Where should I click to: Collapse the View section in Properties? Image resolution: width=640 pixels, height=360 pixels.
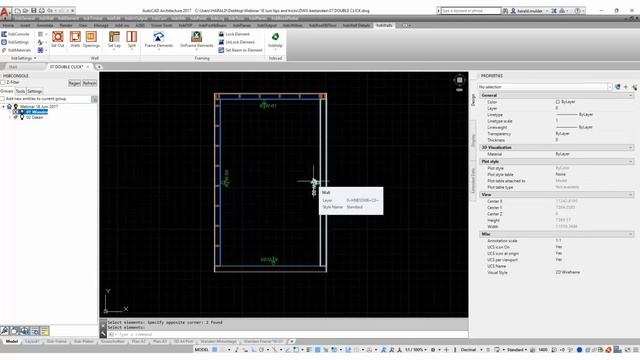631,195
